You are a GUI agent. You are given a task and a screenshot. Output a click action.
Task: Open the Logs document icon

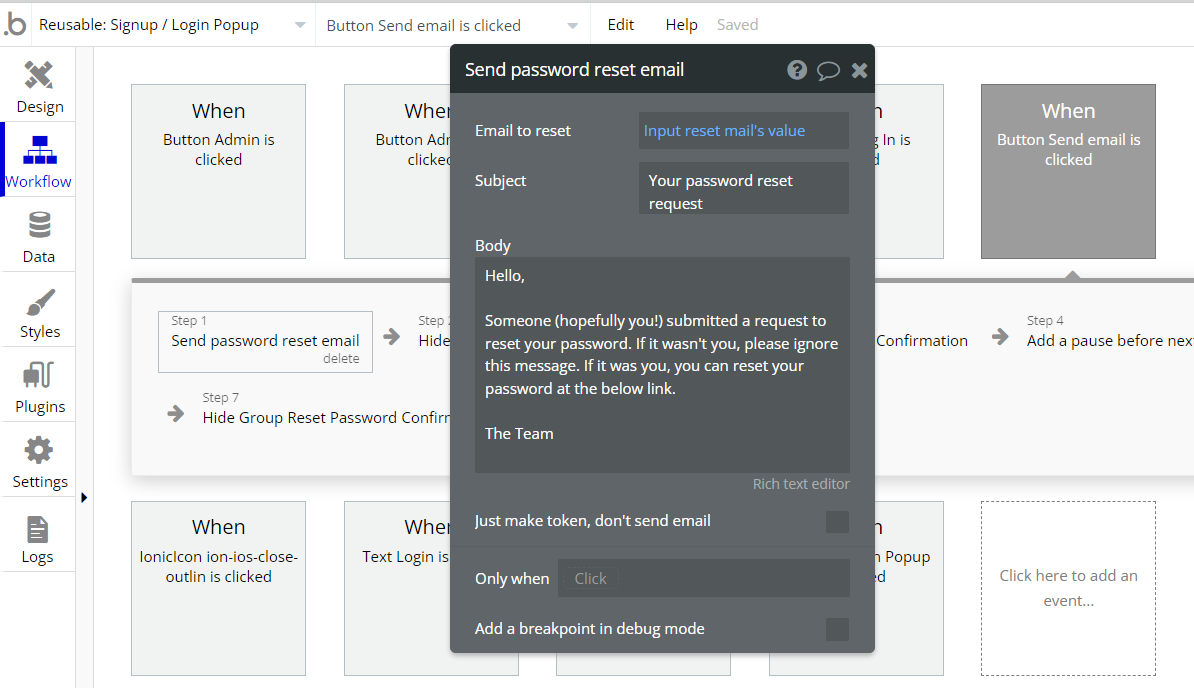38,529
